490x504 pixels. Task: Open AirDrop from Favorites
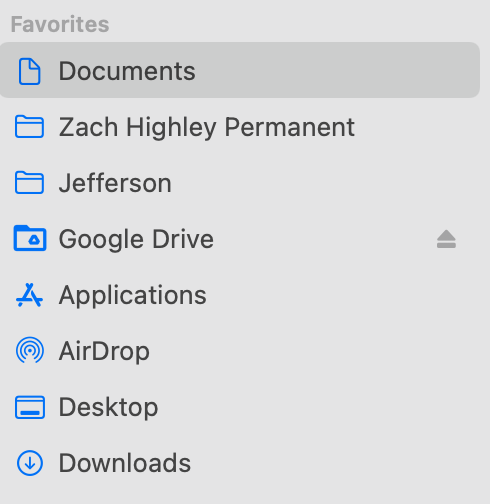[240, 351]
